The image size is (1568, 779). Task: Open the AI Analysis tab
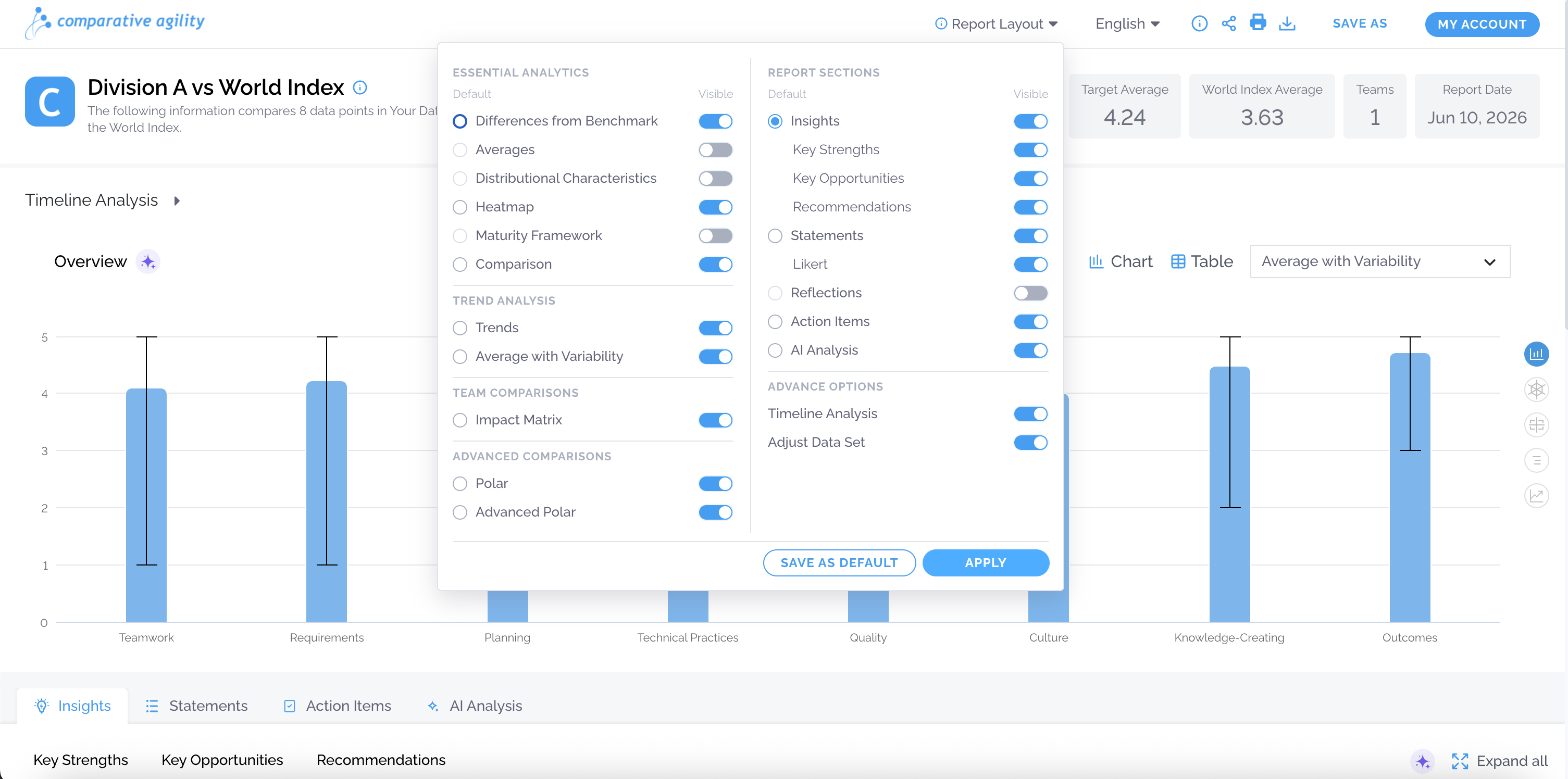click(475, 706)
